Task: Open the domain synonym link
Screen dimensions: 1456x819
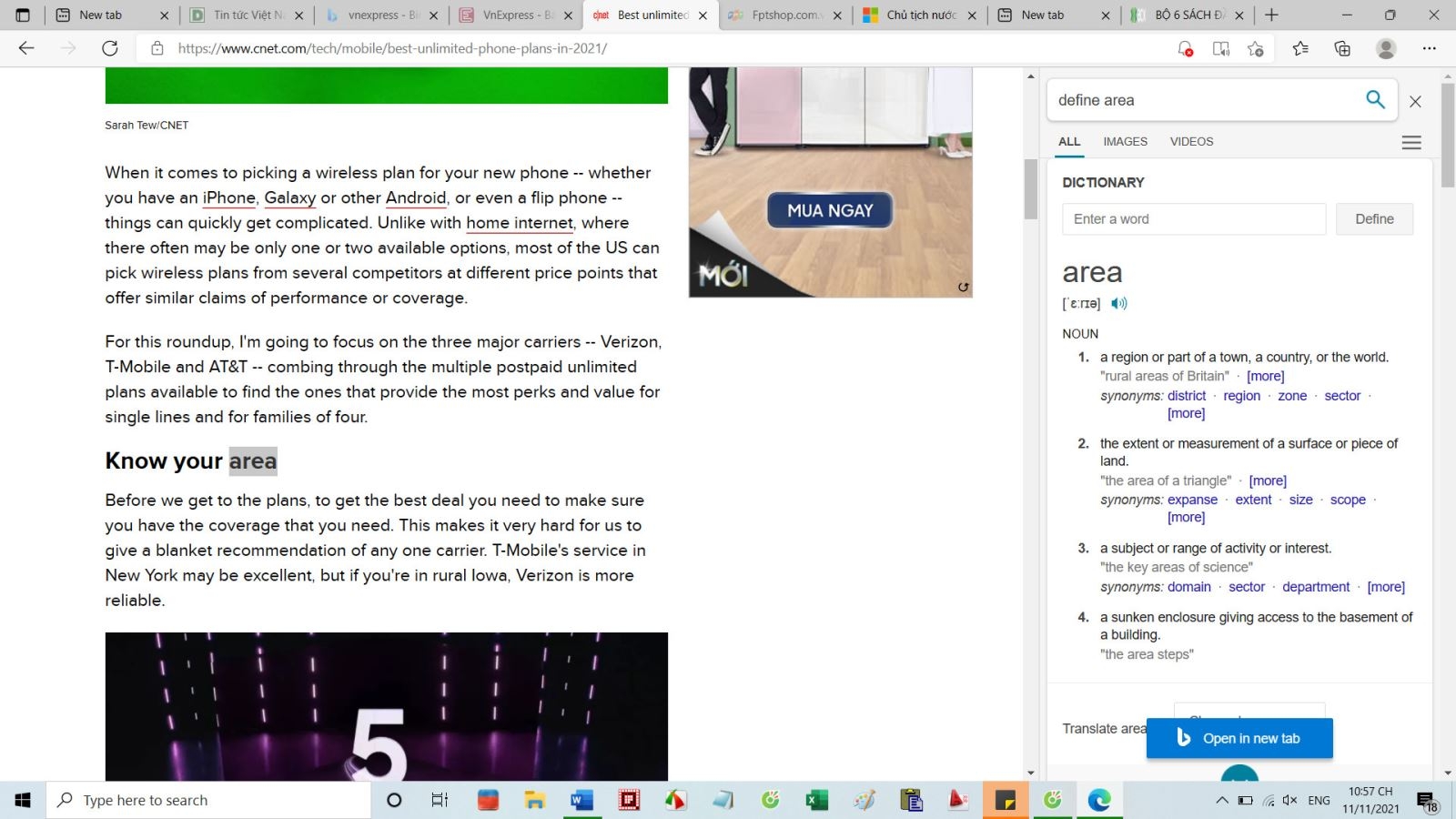Action: tap(1189, 587)
